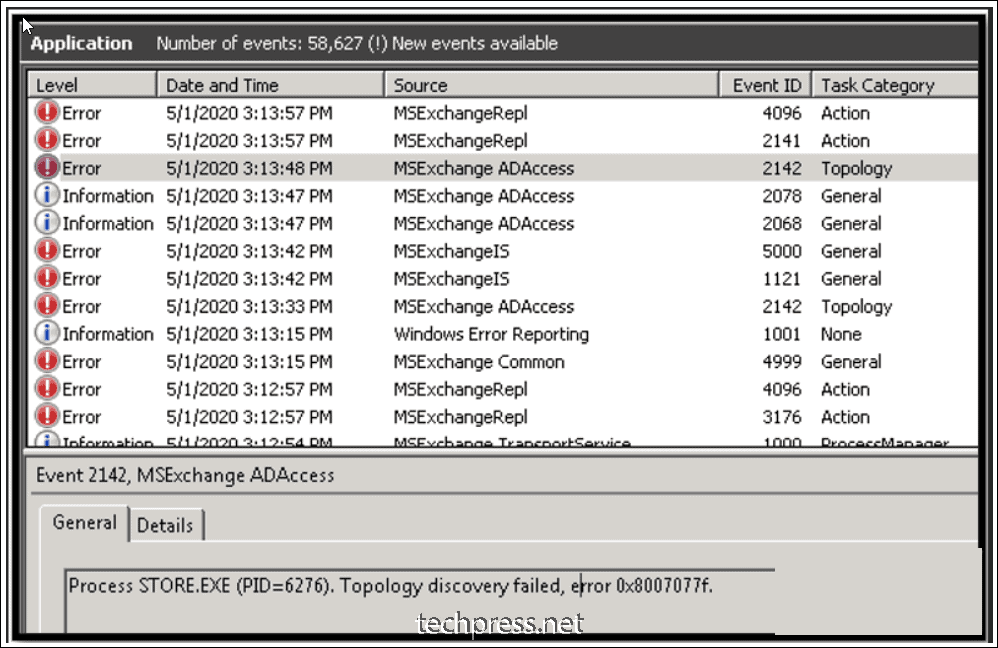Click the error icon of event 4096 at 3:13:57 PM
998x648 pixels.
pos(47,113)
